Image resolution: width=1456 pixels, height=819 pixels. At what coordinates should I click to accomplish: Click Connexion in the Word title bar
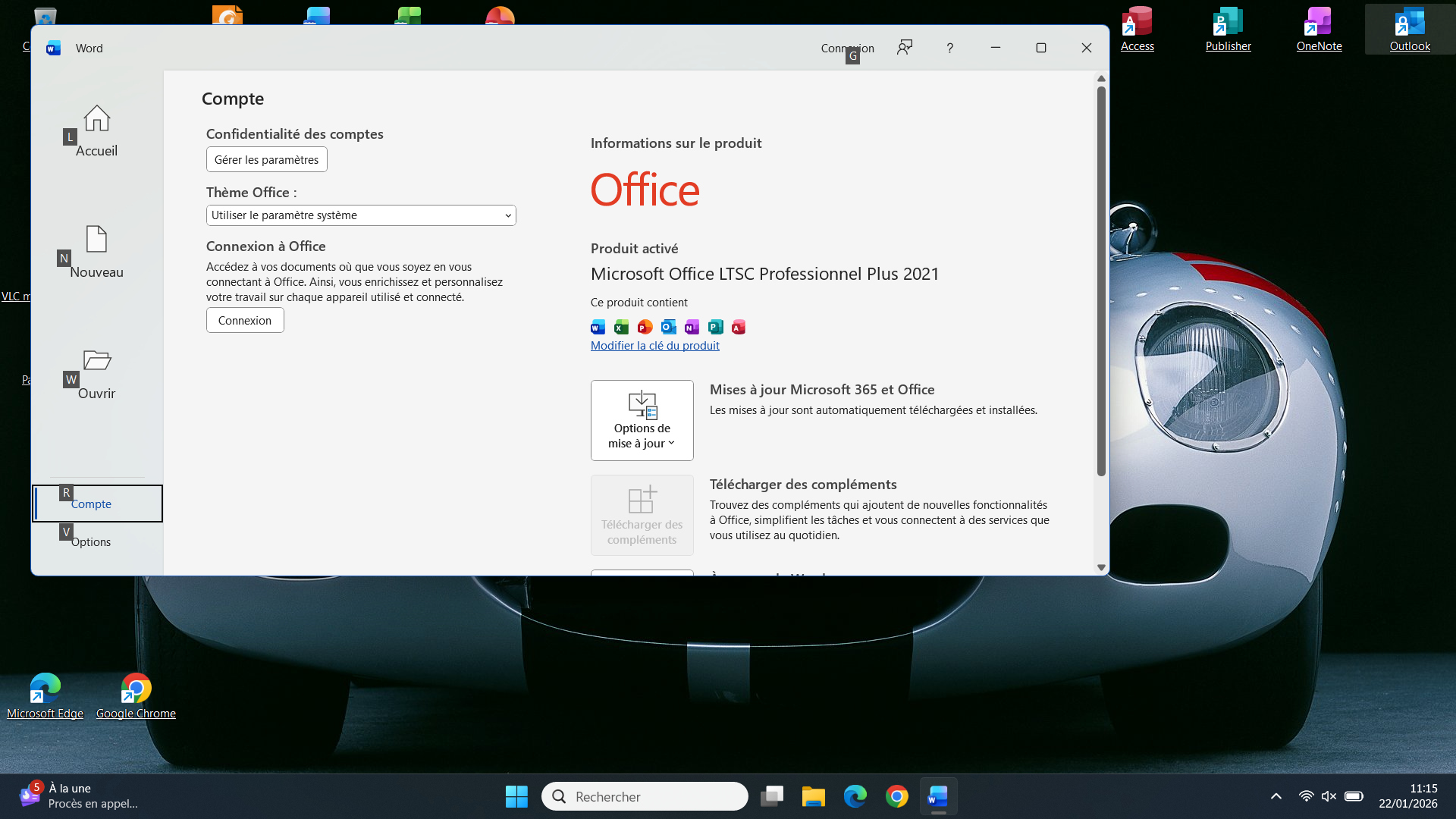click(x=847, y=48)
